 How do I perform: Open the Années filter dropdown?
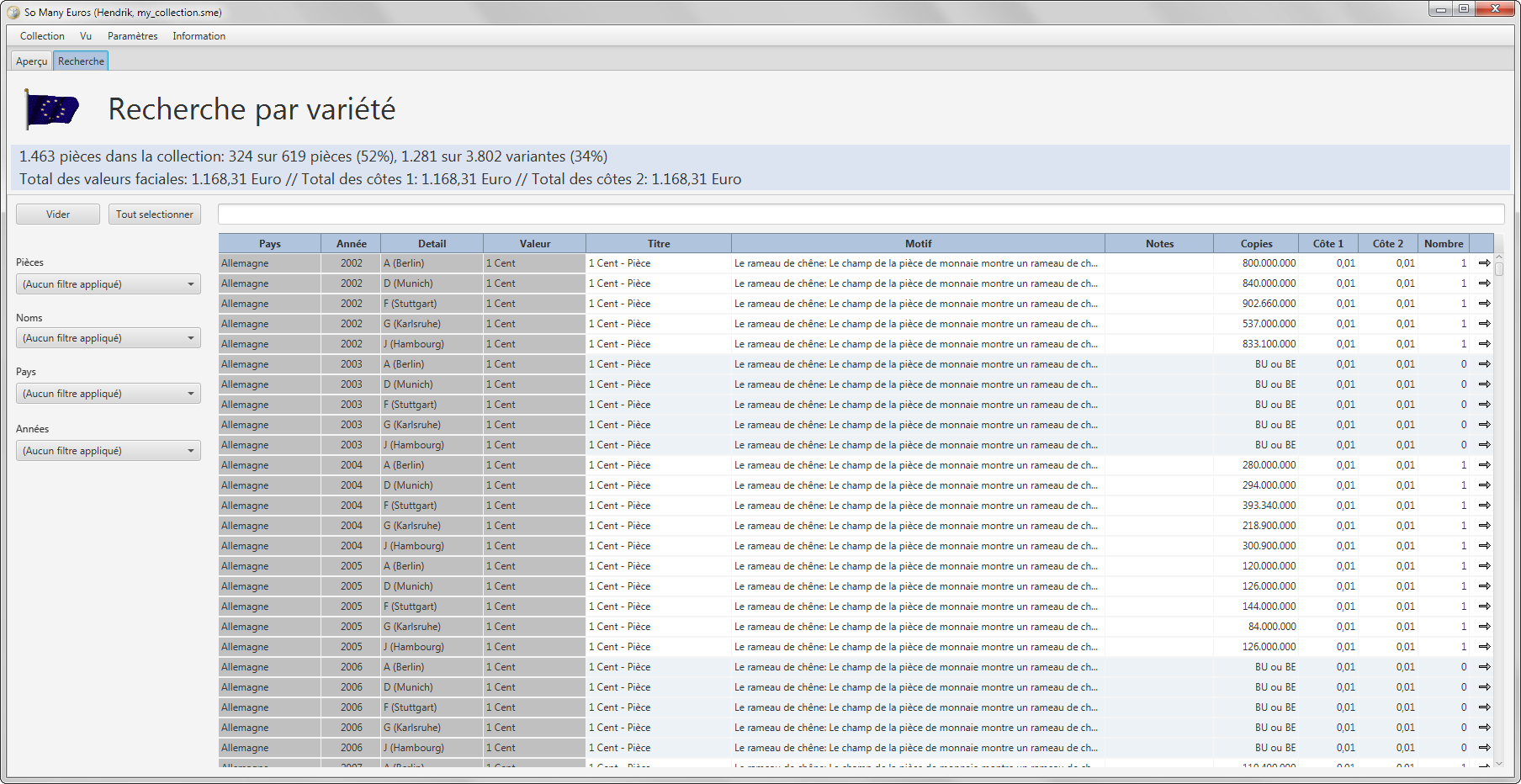click(108, 451)
